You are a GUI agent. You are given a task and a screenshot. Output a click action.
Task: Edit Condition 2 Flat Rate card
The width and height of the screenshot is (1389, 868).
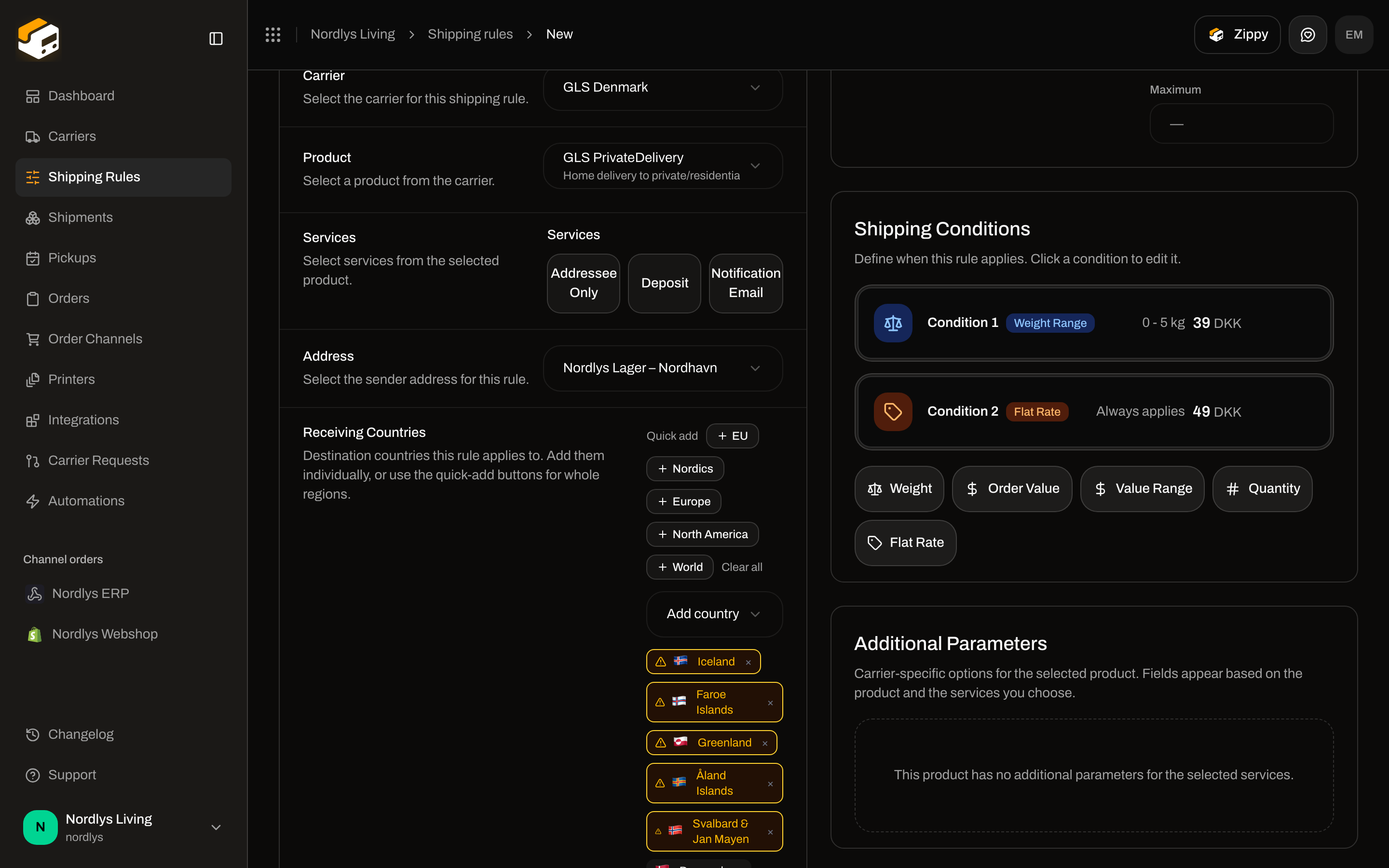pos(1094,412)
